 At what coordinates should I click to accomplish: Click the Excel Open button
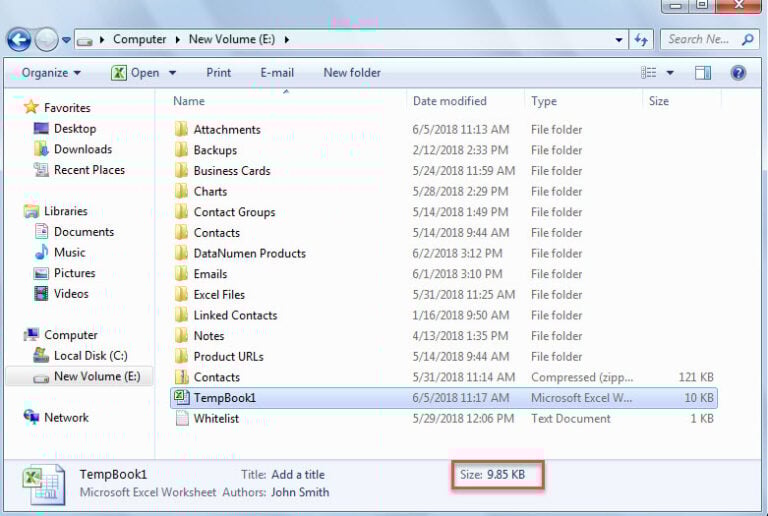point(136,73)
